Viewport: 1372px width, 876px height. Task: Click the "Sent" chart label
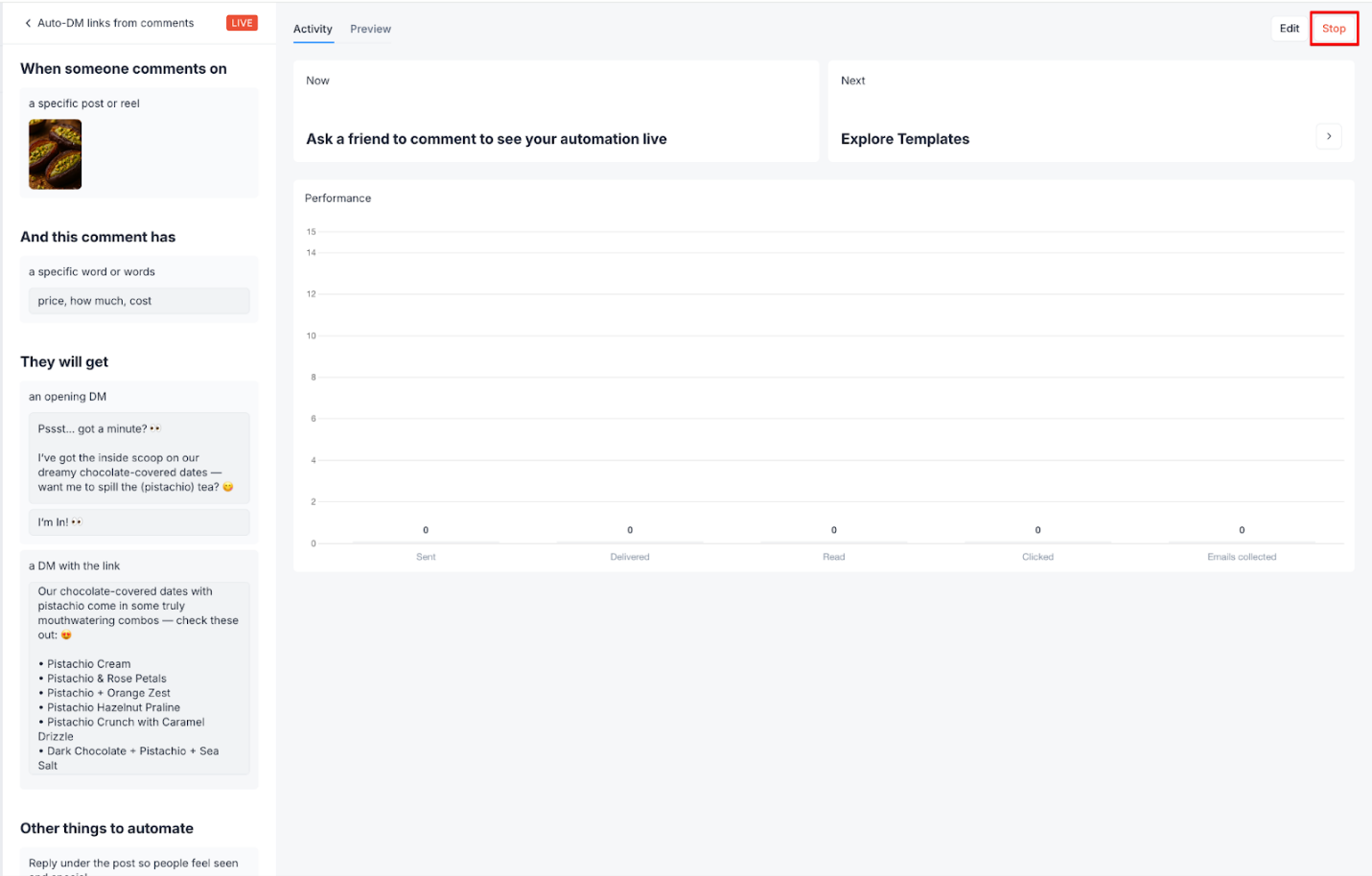pyautogui.click(x=426, y=557)
